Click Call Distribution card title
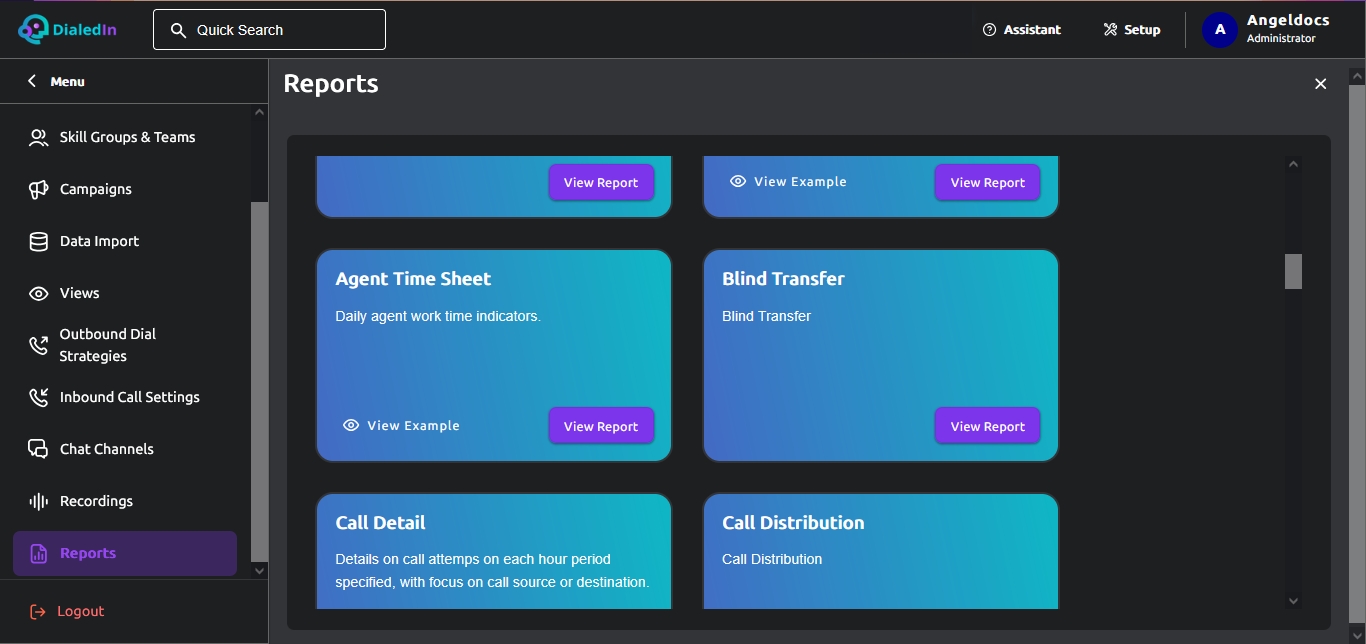This screenshot has height=644, width=1366. click(x=793, y=523)
